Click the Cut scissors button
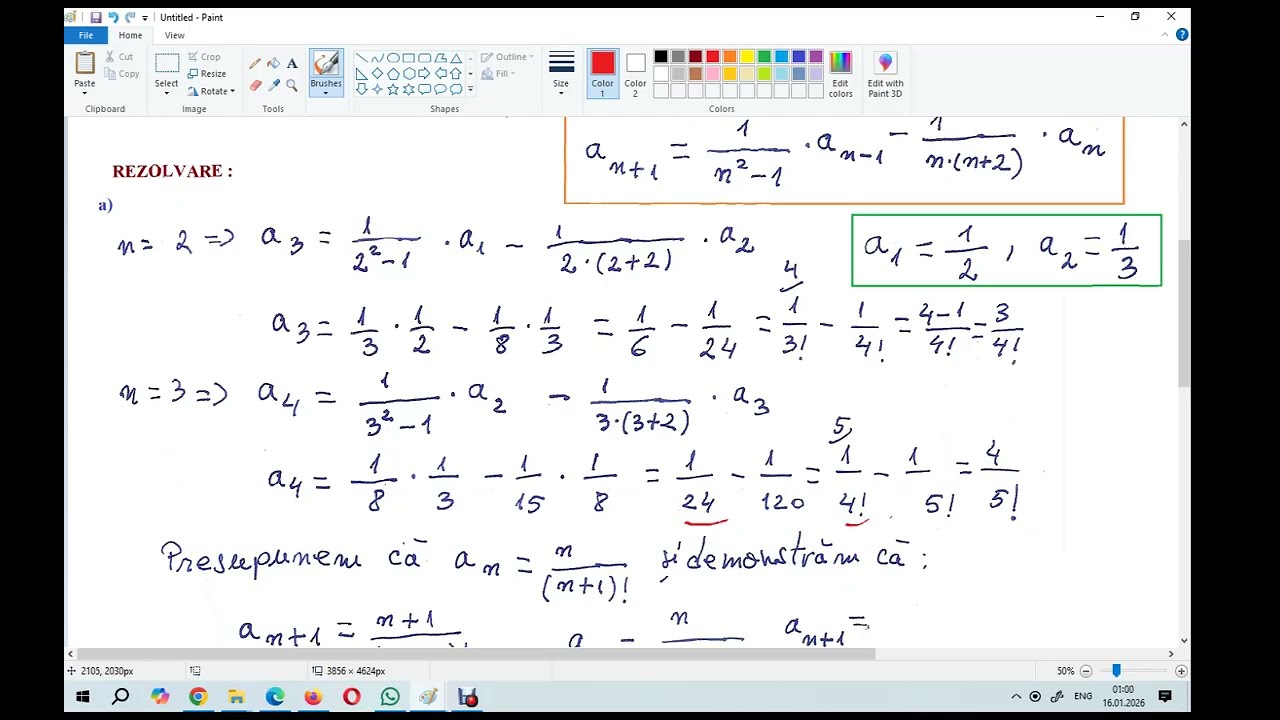The width and height of the screenshot is (1280, 720). click(120, 57)
